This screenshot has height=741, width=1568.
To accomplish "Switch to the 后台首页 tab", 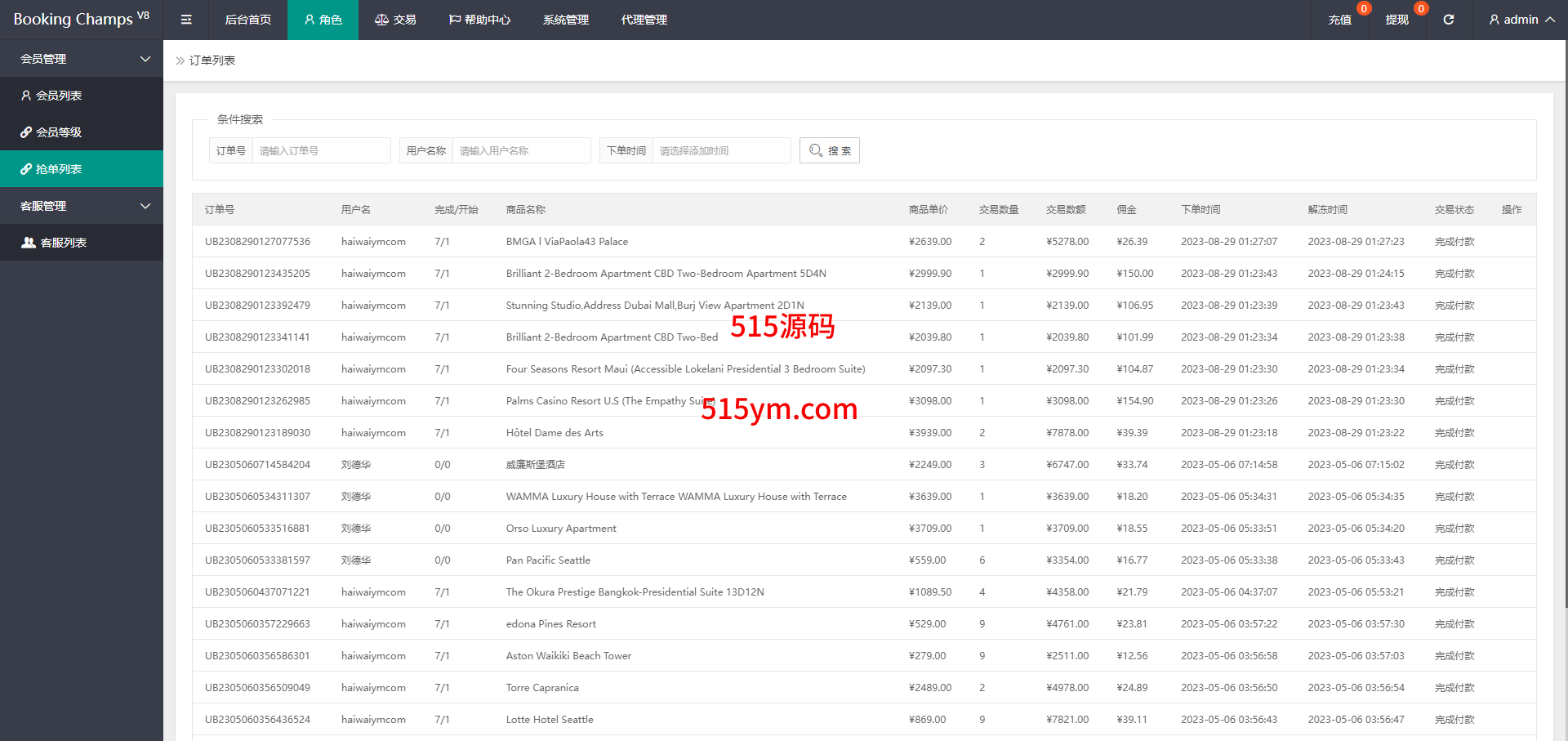I will (x=248, y=20).
